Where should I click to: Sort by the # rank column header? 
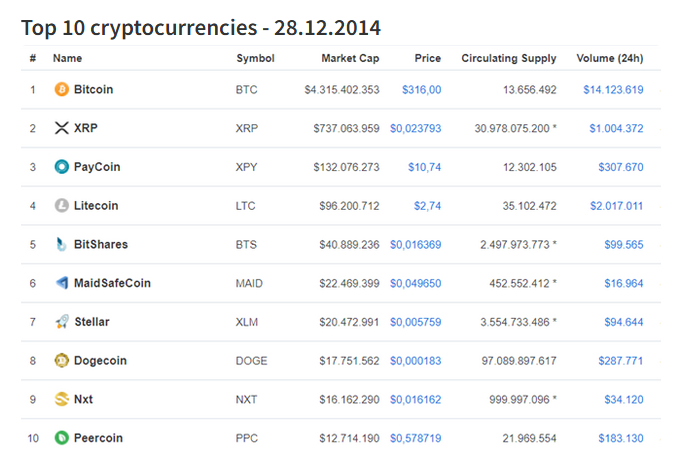click(33, 58)
